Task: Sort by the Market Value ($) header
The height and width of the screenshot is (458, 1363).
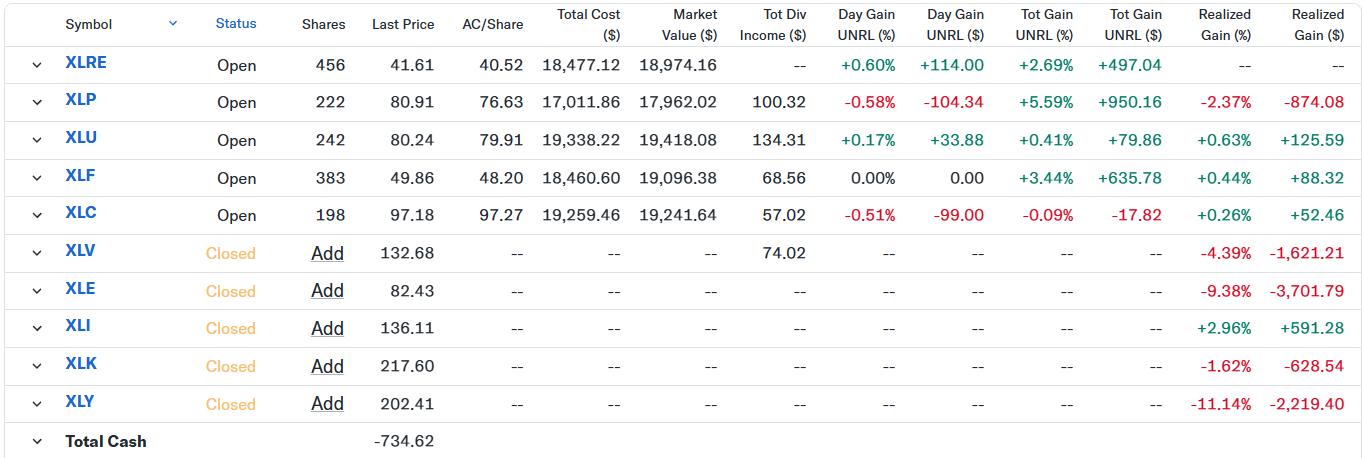Action: (690, 24)
